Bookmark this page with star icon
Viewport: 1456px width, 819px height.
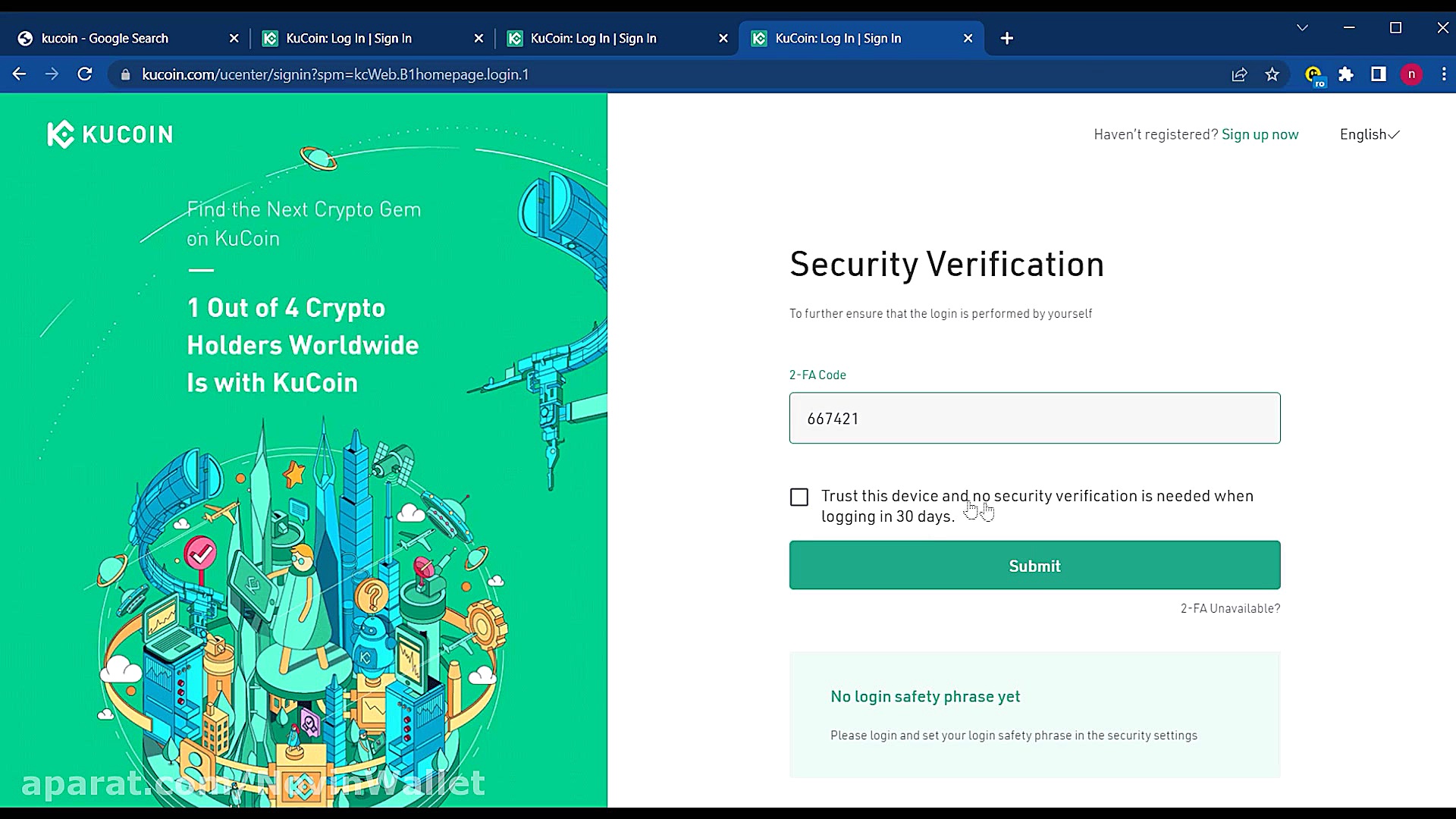(1272, 74)
